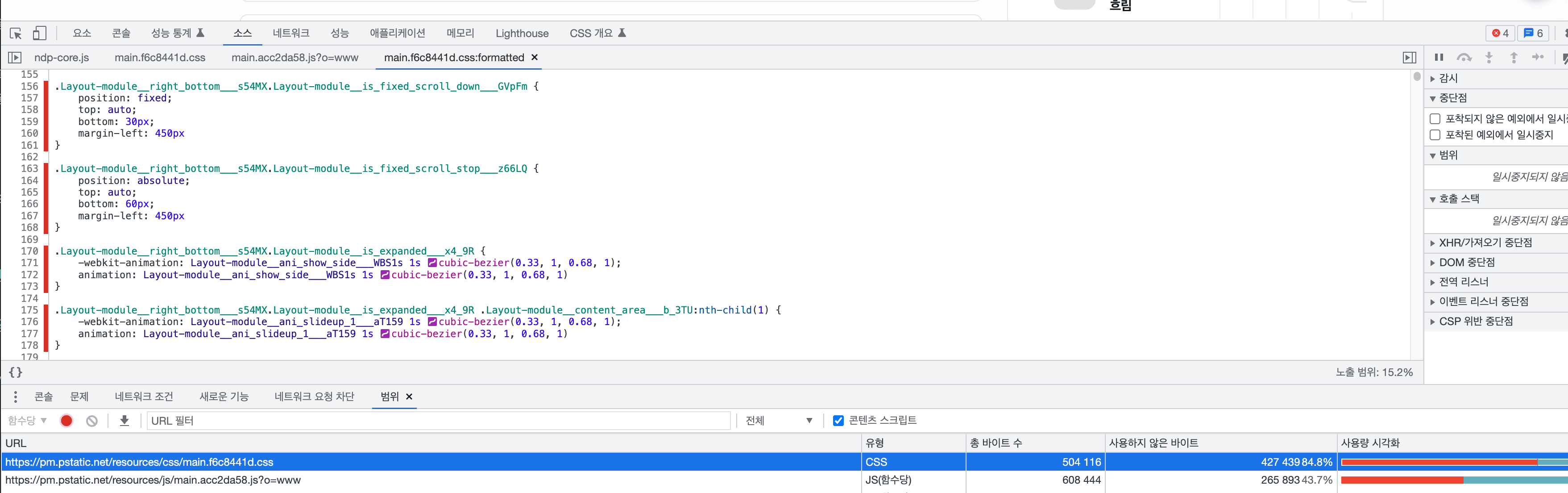Enable pause on uncaught exceptions checkbox
This screenshot has width=1568, height=493.
(x=1435, y=119)
